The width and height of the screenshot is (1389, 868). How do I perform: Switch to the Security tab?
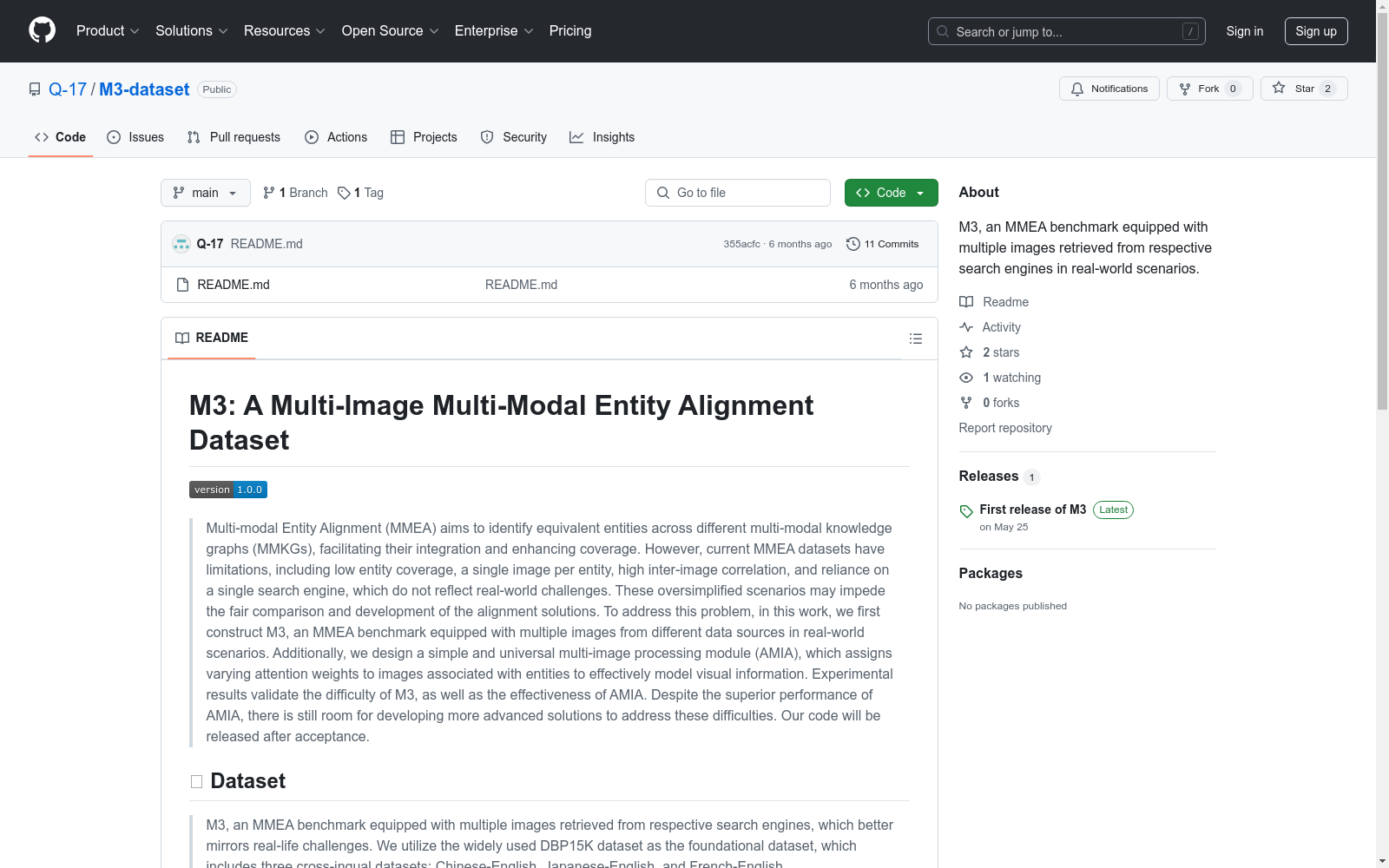coord(514,137)
